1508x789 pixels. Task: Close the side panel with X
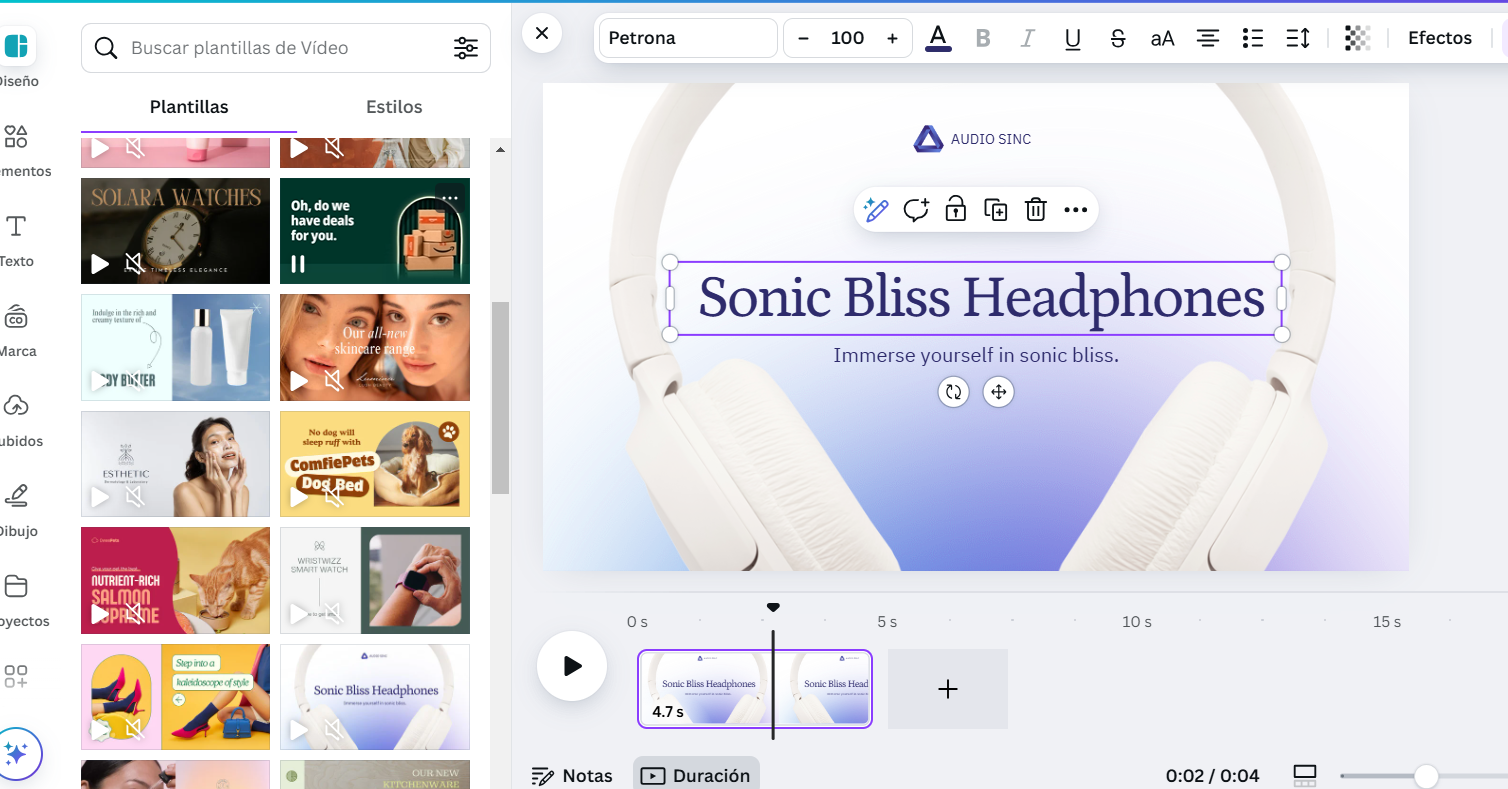click(x=542, y=34)
